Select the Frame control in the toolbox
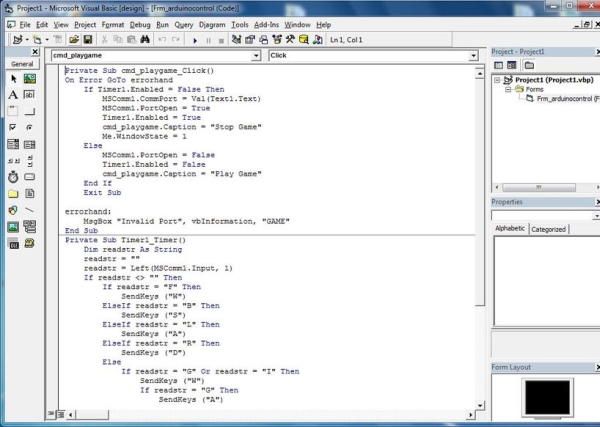Viewport: 600px width, 427px height. tap(13, 111)
